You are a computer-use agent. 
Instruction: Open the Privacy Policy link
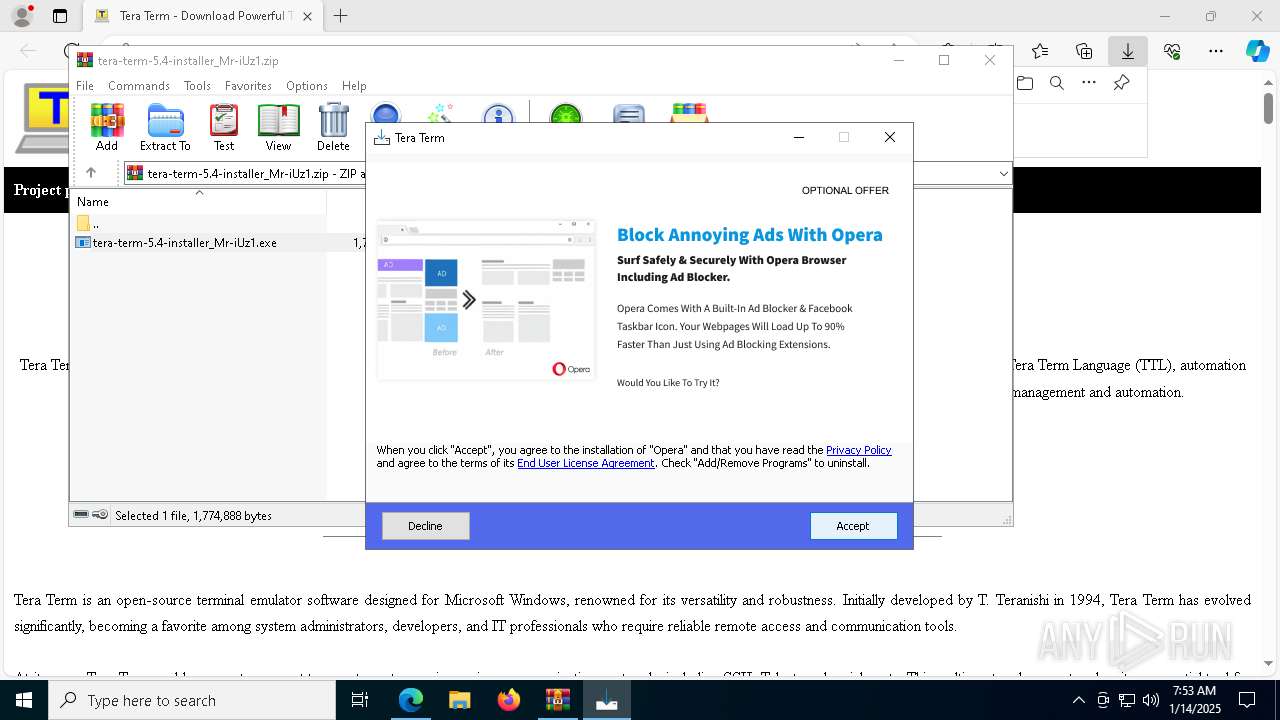858,450
